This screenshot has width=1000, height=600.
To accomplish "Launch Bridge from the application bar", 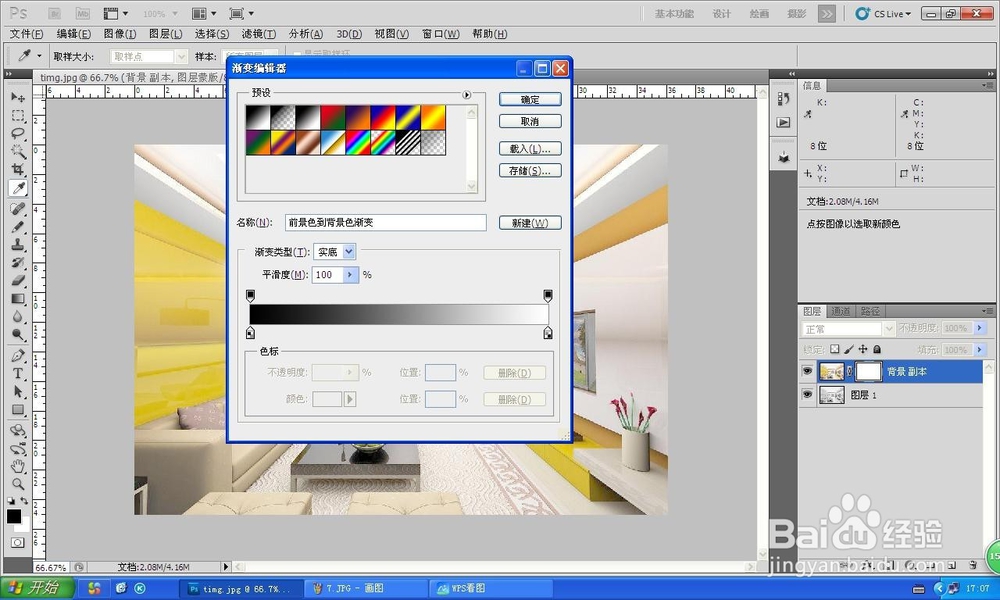I will pyautogui.click(x=55, y=13).
